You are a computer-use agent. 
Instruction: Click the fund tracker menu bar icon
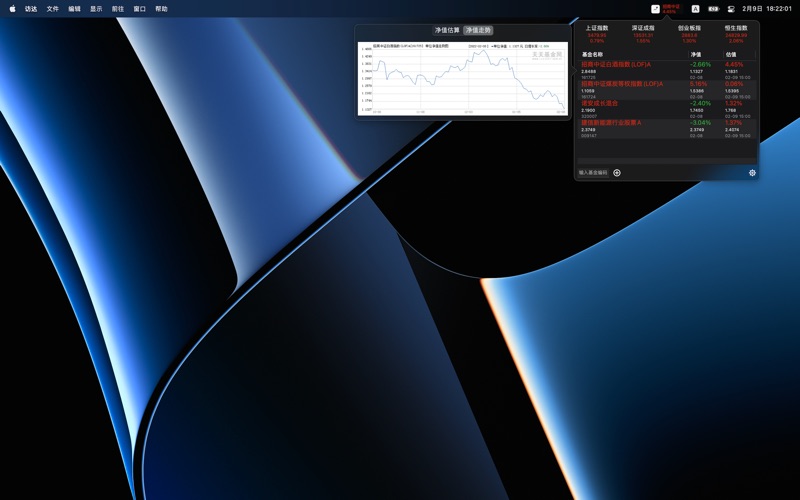click(656, 9)
